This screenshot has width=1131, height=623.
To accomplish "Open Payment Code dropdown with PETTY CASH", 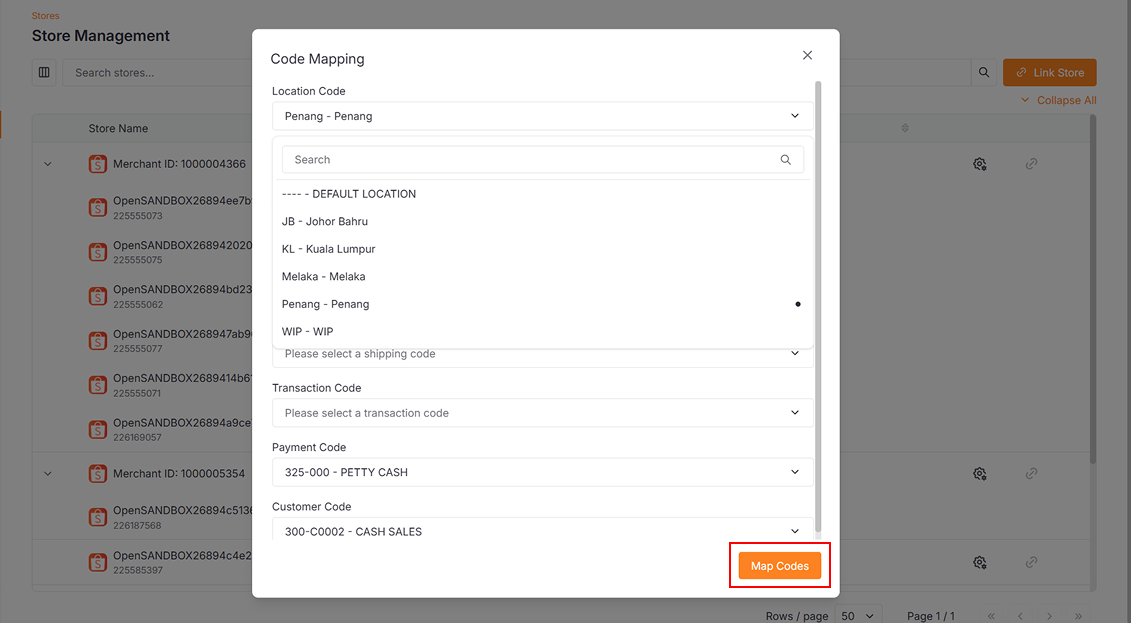I will pos(542,472).
